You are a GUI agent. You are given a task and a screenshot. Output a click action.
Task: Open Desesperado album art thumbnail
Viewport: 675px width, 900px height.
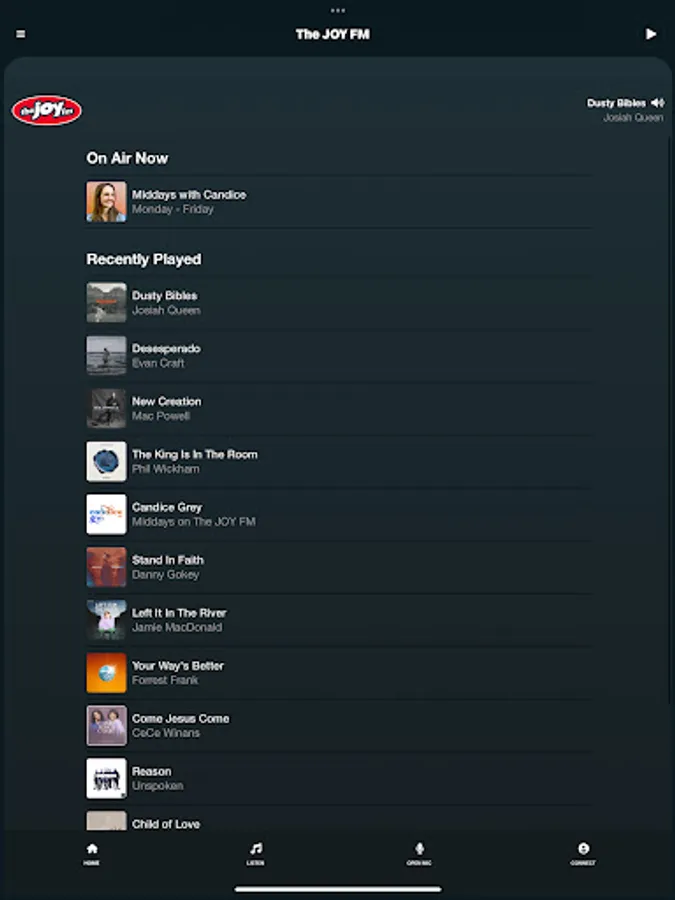(x=106, y=355)
